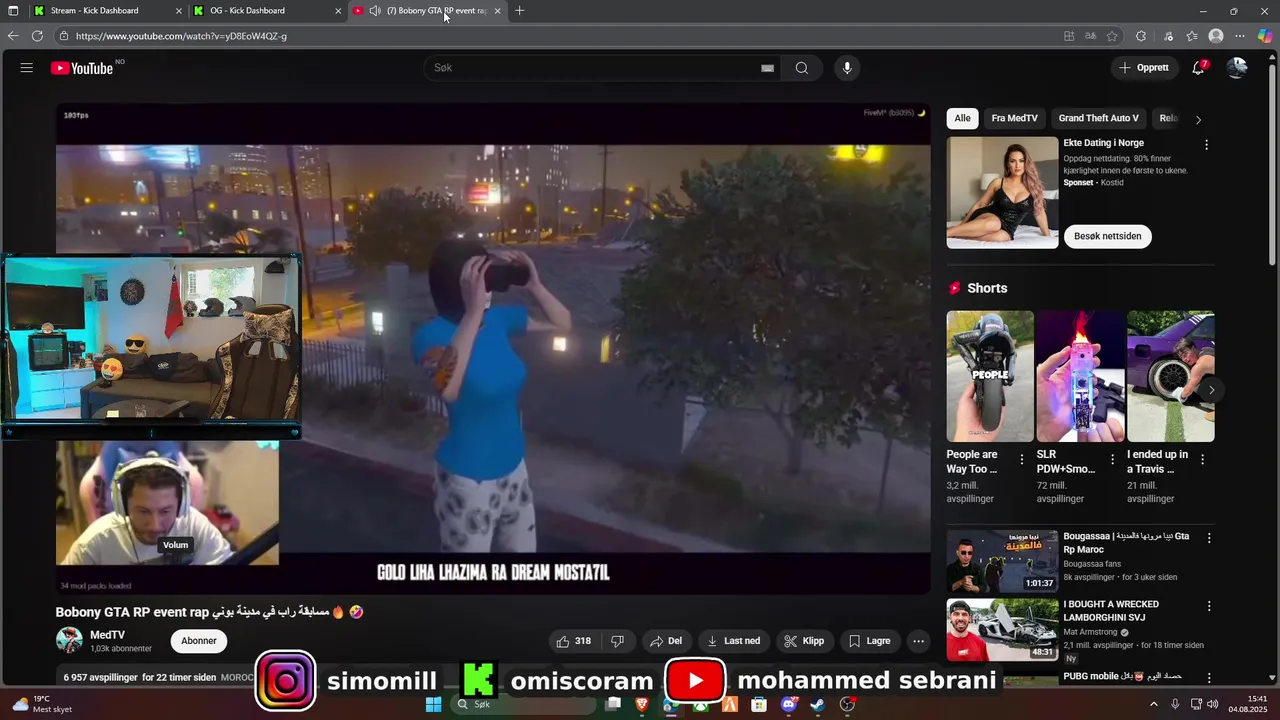Add page to favorites star
The width and height of the screenshot is (1280, 720).
(x=1112, y=36)
